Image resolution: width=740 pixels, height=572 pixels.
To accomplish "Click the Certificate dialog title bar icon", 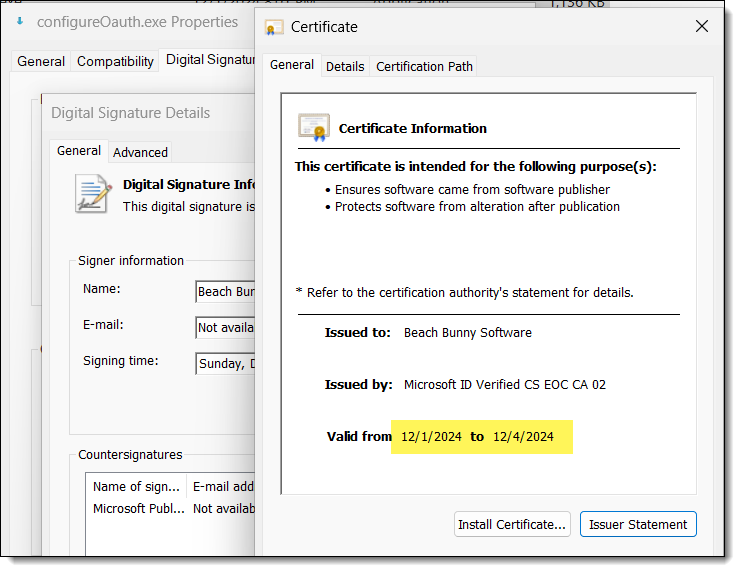I will (x=274, y=27).
